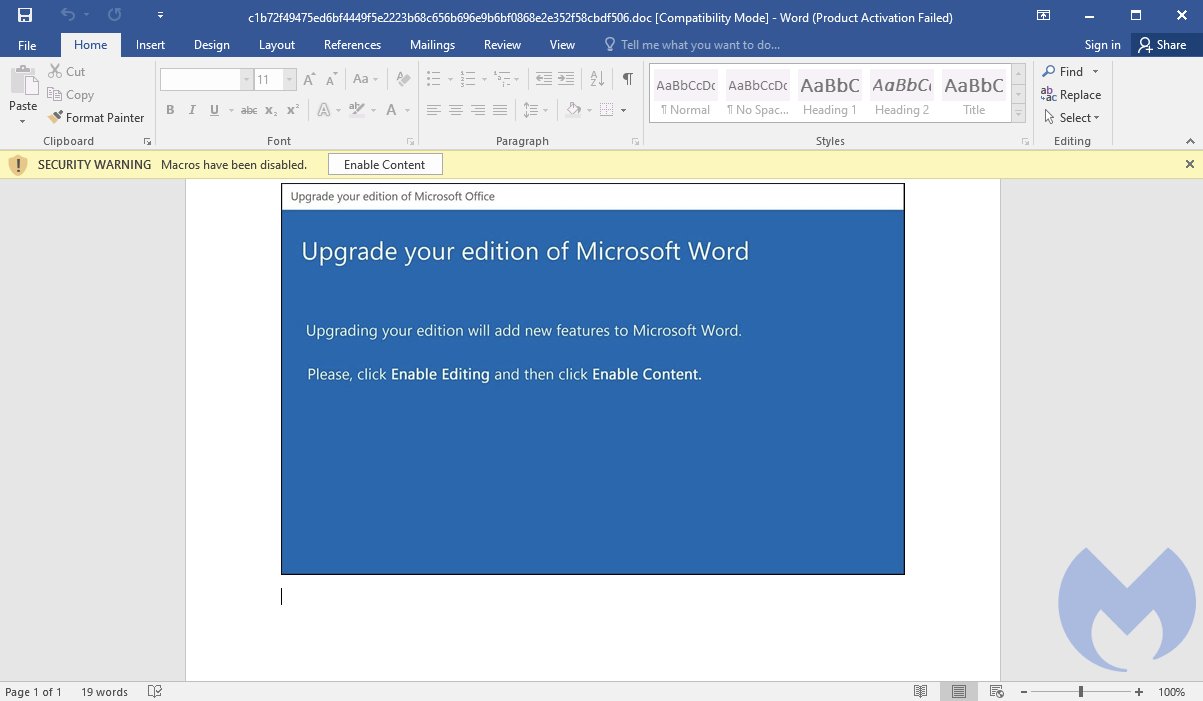1203x701 pixels.
Task: Switch to the Design tab
Action: tap(212, 45)
